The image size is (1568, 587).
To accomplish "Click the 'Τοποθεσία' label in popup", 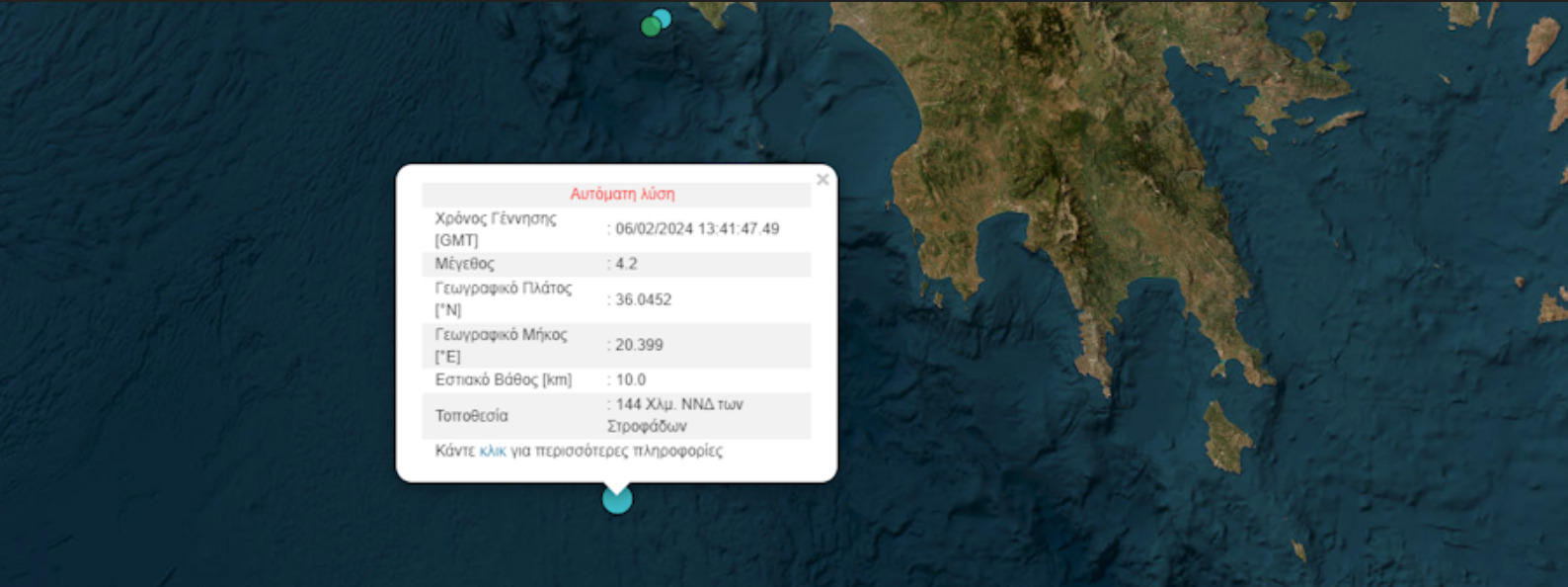I will coord(471,416).
